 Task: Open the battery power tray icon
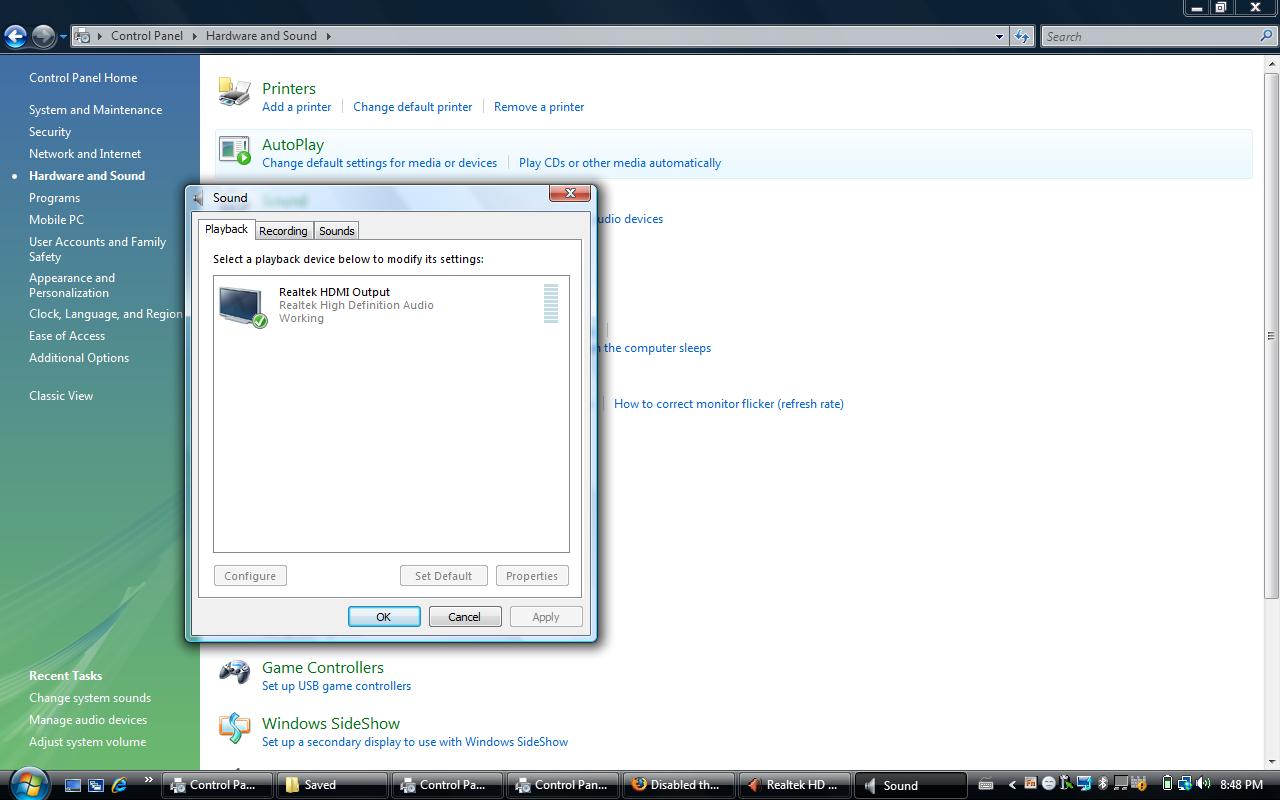click(1167, 783)
